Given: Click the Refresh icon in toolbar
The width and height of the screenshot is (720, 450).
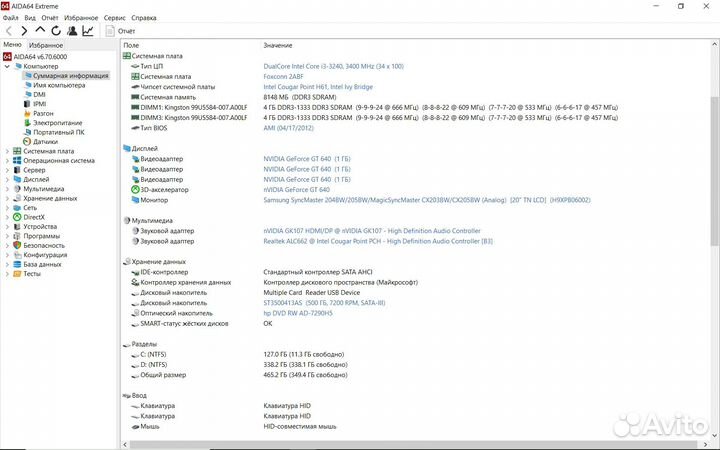Looking at the screenshot, I should coord(55,31).
